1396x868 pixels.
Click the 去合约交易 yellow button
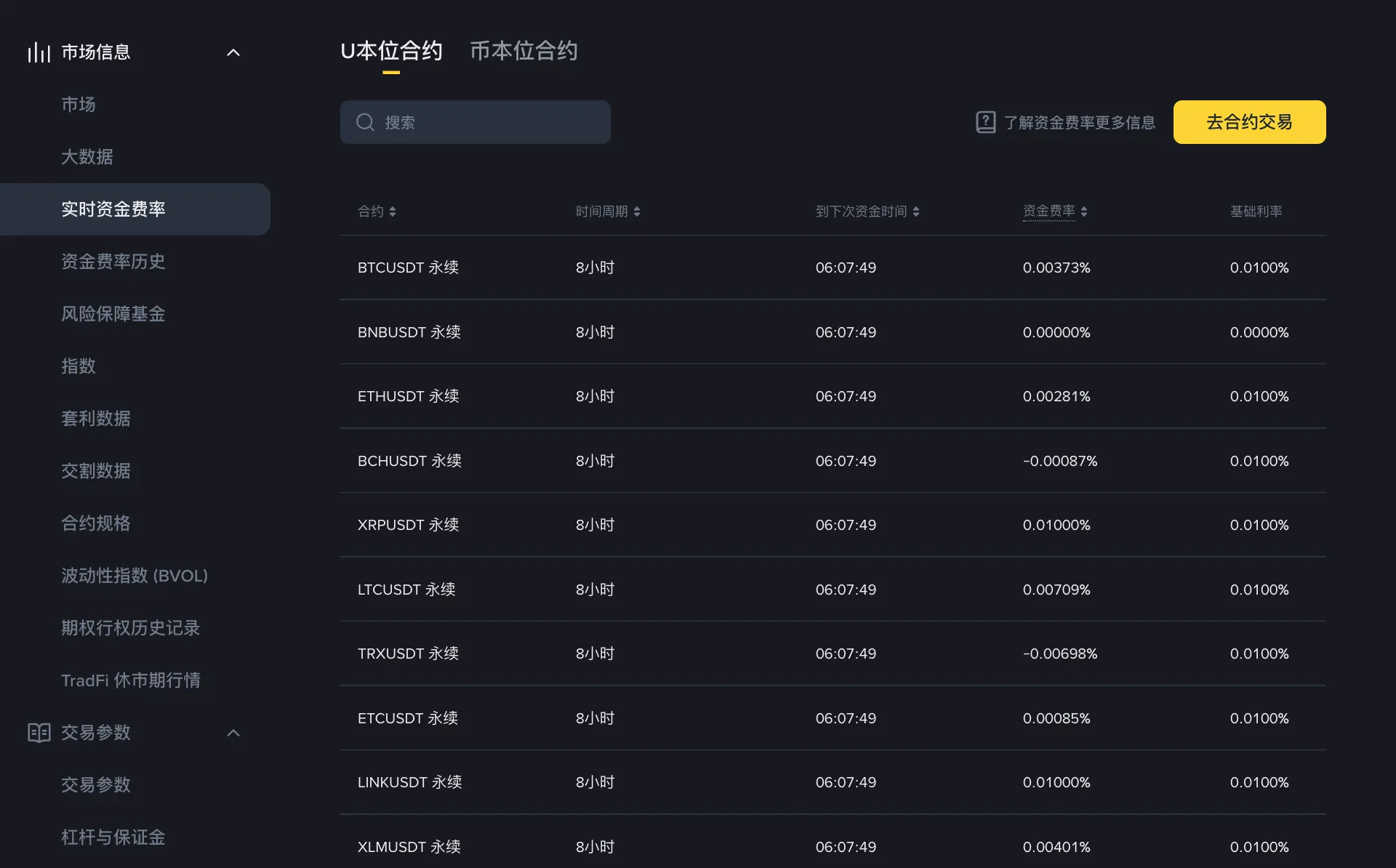[x=1249, y=122]
